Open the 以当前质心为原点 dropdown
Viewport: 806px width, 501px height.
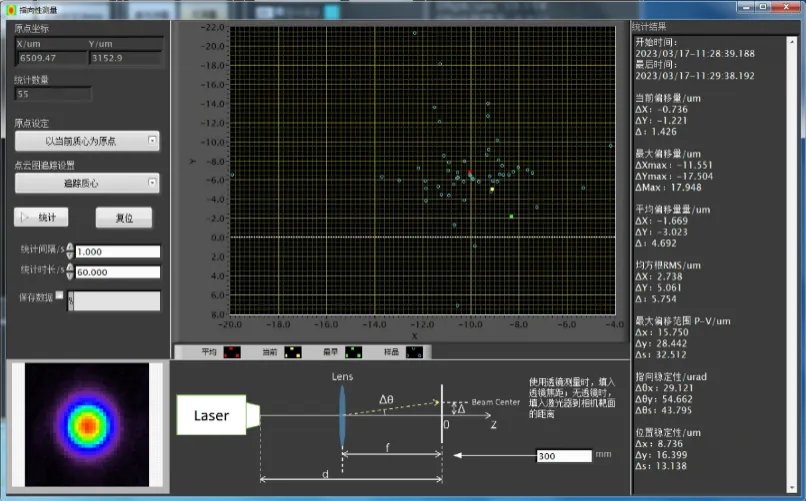[x=87, y=141]
